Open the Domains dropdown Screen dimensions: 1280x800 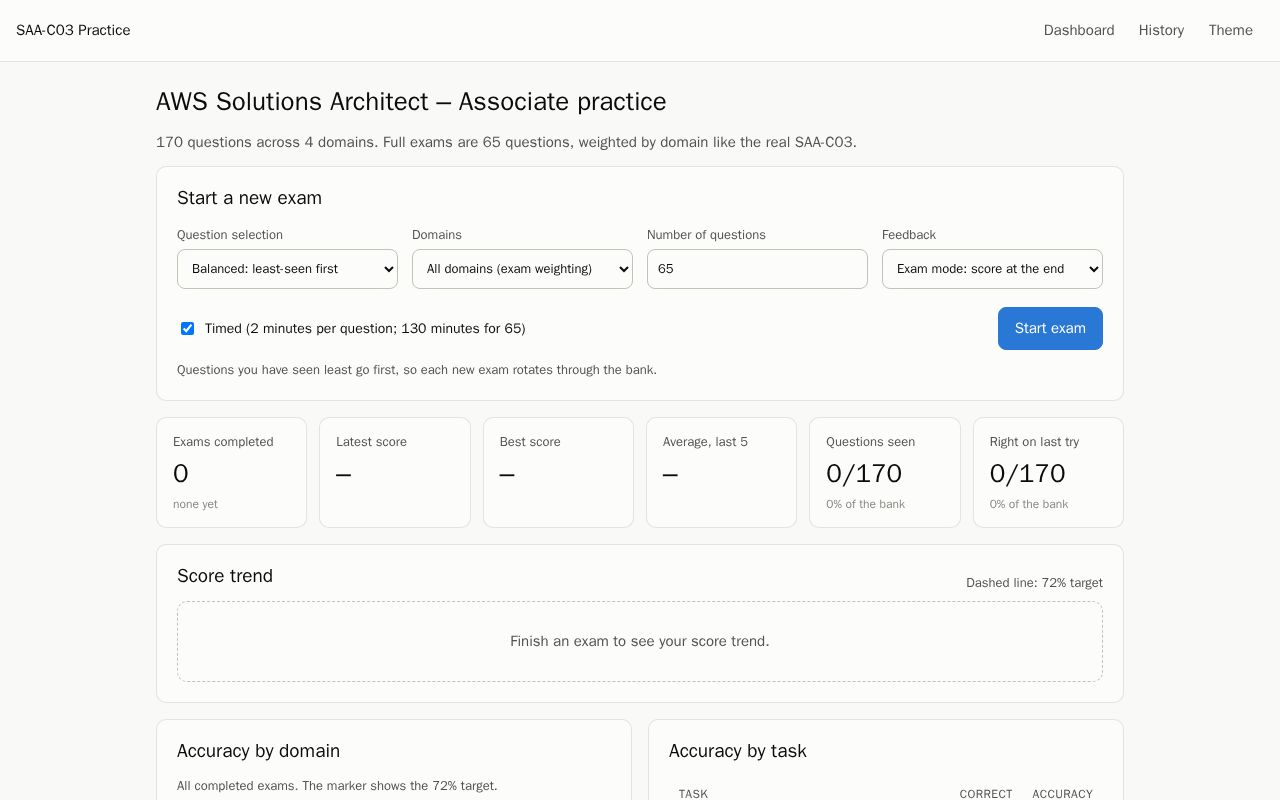point(522,269)
